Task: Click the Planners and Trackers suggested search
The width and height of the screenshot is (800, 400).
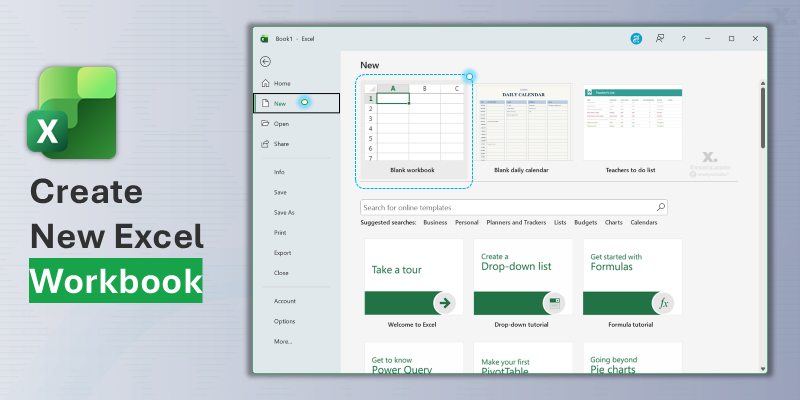Action: pyautogui.click(x=515, y=222)
